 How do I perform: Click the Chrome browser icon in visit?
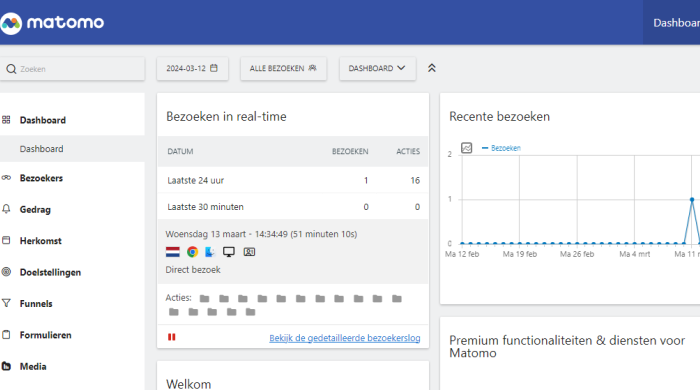pos(192,252)
